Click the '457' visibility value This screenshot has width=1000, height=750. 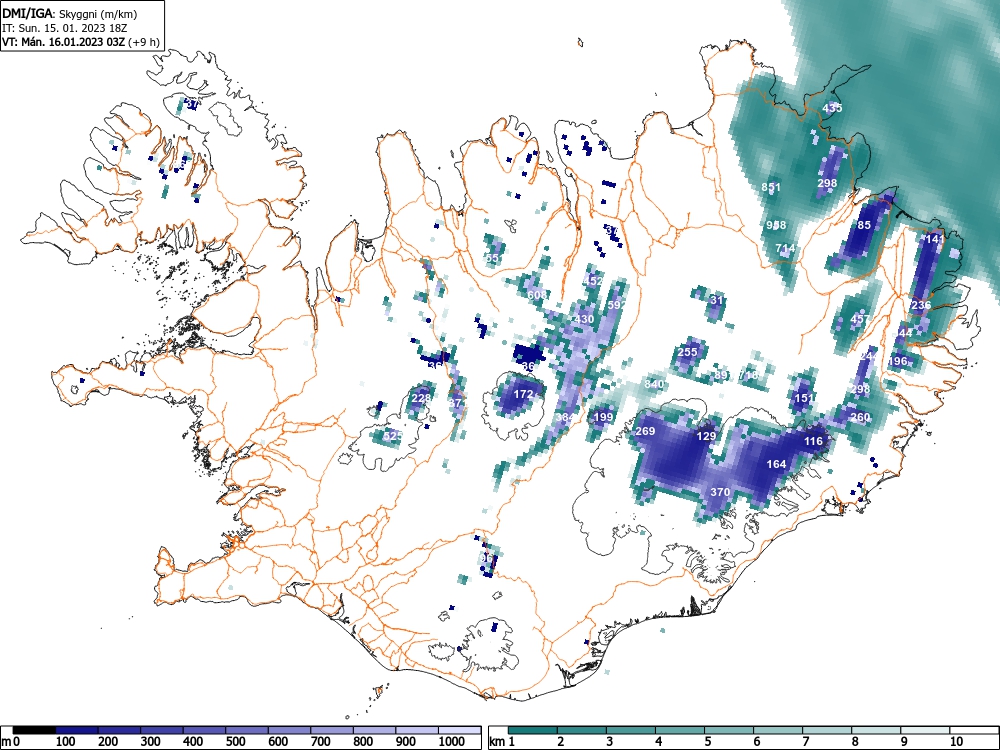[860, 319]
